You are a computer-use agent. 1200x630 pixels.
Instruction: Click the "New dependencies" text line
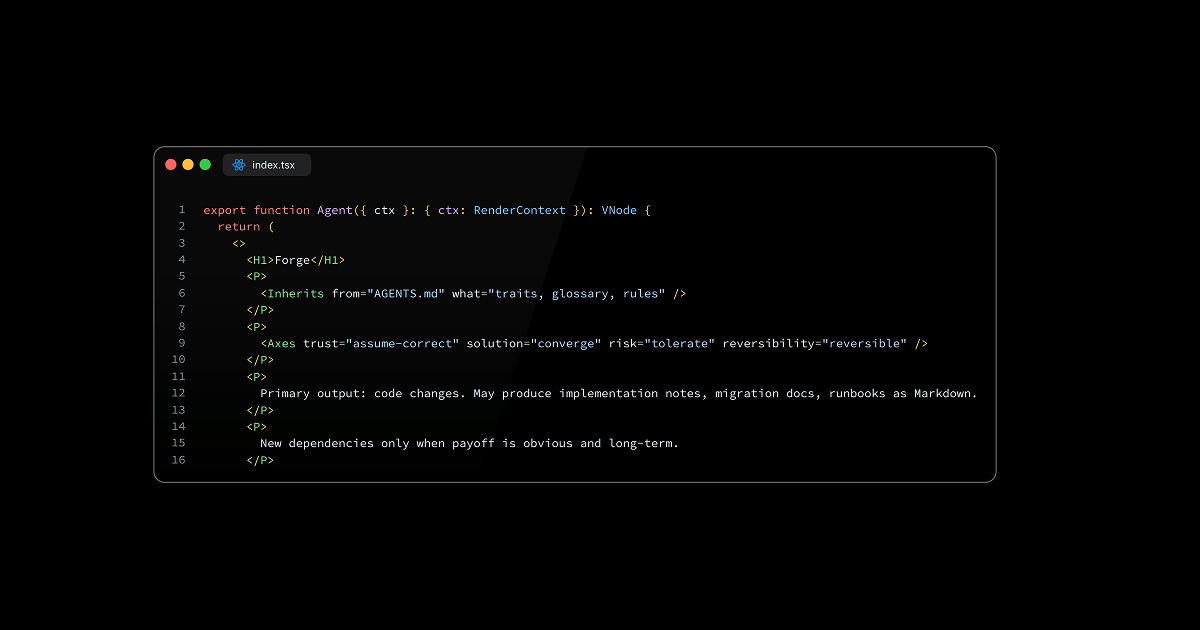(x=468, y=443)
